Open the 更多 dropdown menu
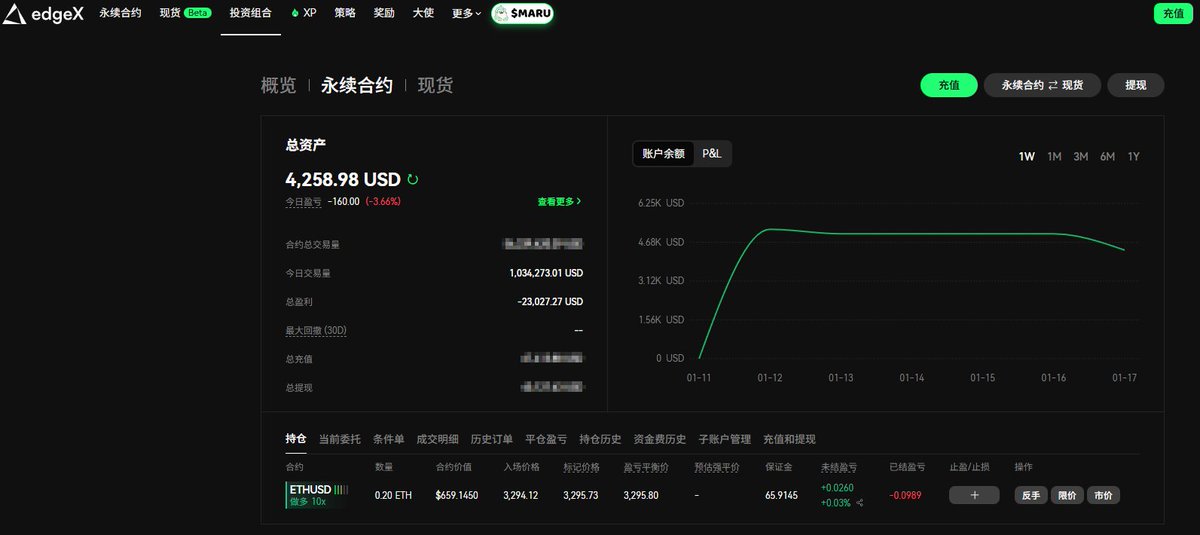The width and height of the screenshot is (1200, 535). click(466, 14)
